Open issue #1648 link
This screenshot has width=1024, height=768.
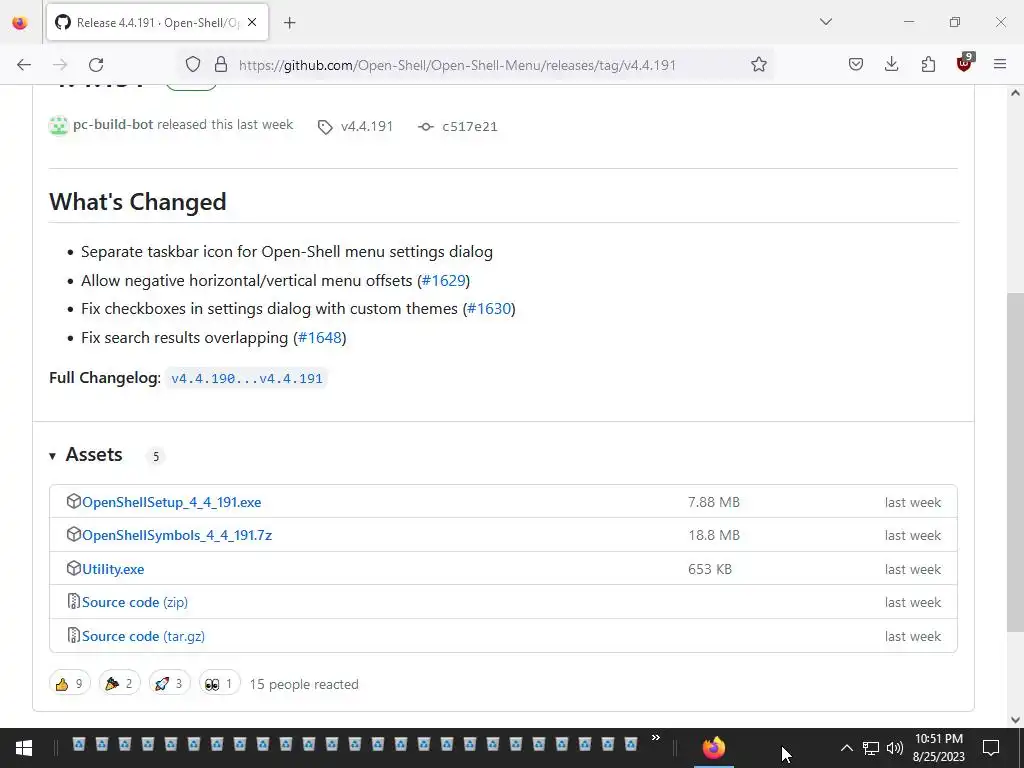(x=320, y=338)
